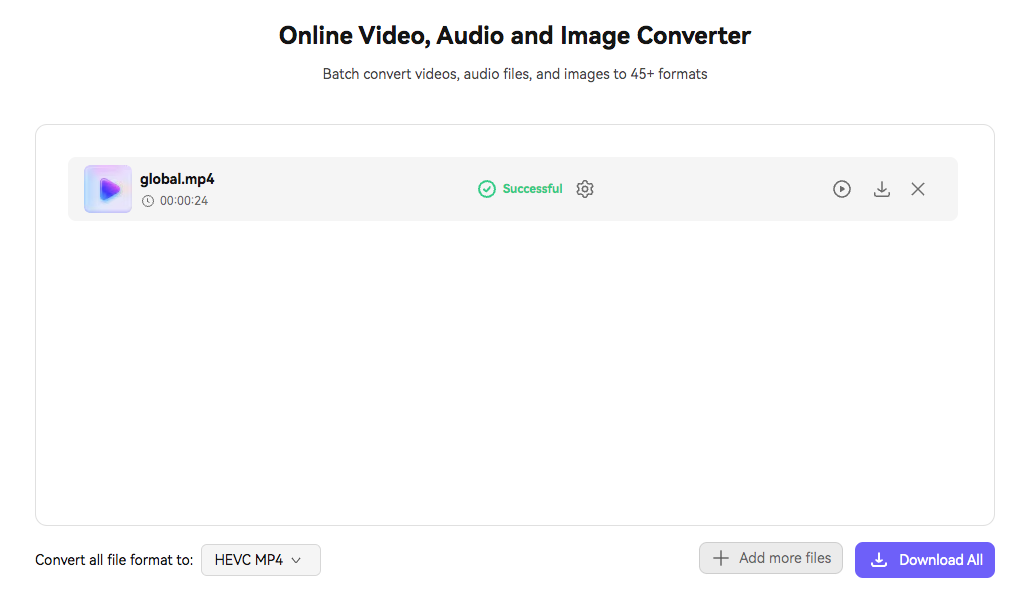Click the clock icon beside 00:00:24
Image resolution: width=1017 pixels, height=597 pixels.
(148, 201)
